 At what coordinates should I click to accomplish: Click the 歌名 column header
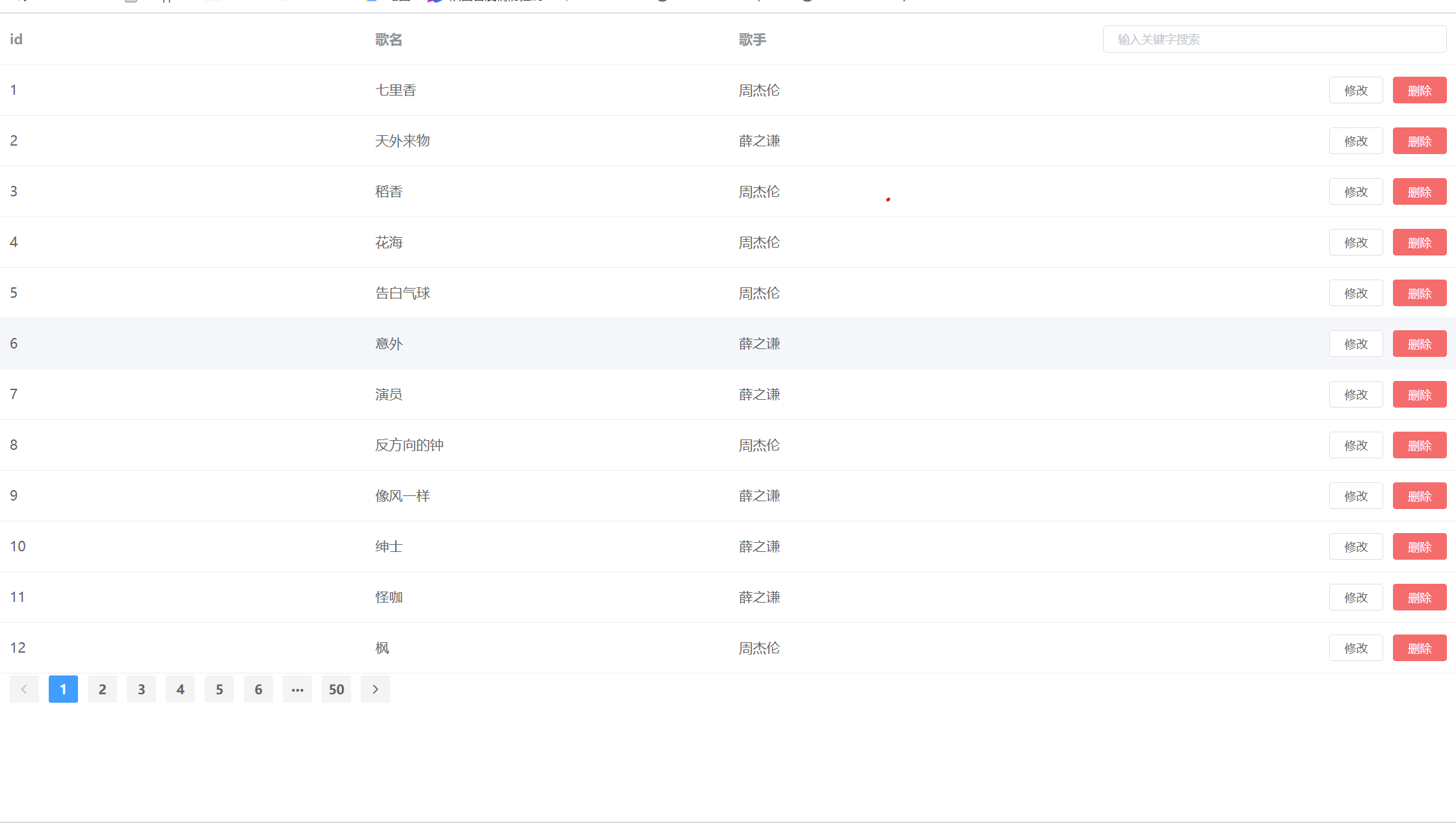point(389,40)
